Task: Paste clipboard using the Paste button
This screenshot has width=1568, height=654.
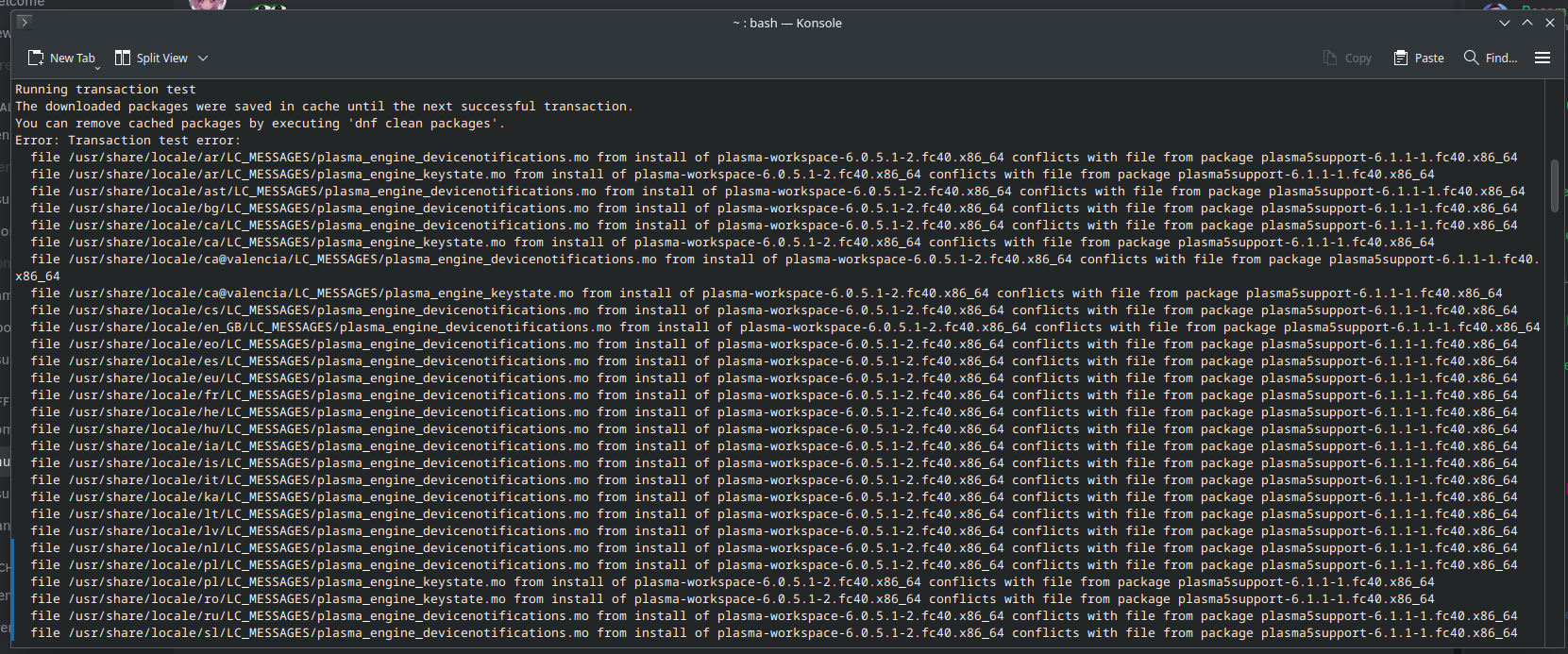Action: [x=1419, y=58]
